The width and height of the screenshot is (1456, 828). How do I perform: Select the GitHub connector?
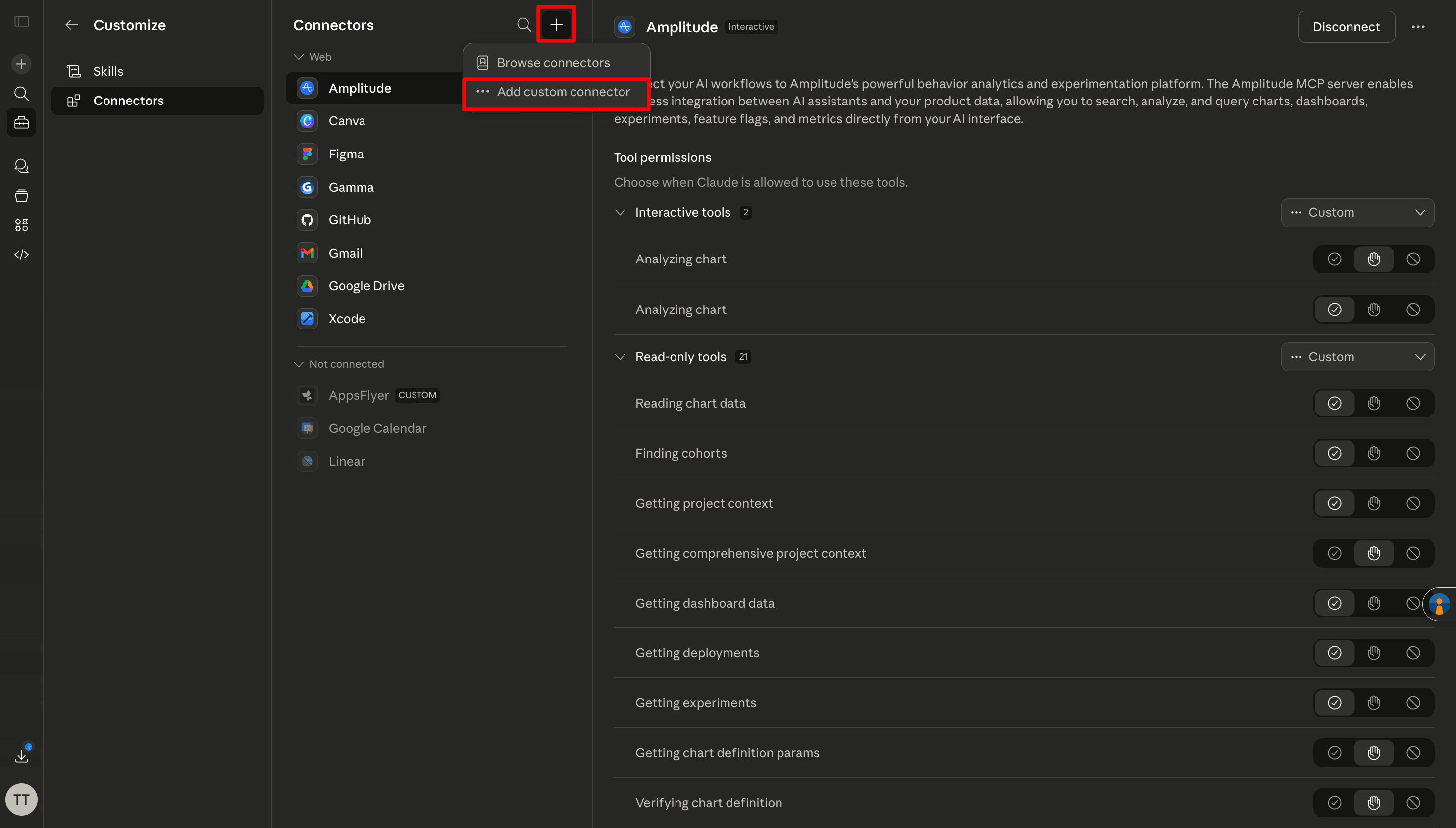pyautogui.click(x=349, y=220)
